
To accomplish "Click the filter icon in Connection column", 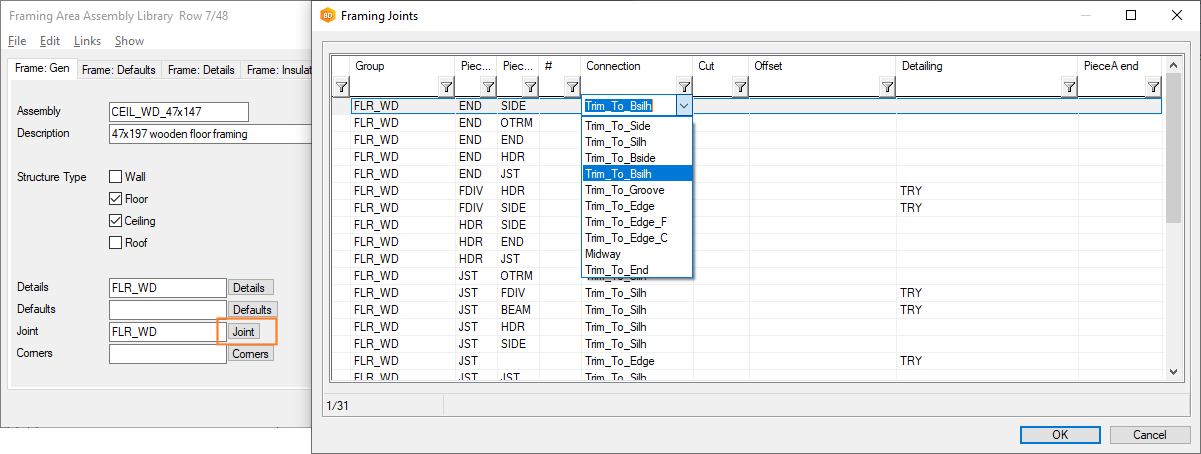I will (x=684, y=88).
